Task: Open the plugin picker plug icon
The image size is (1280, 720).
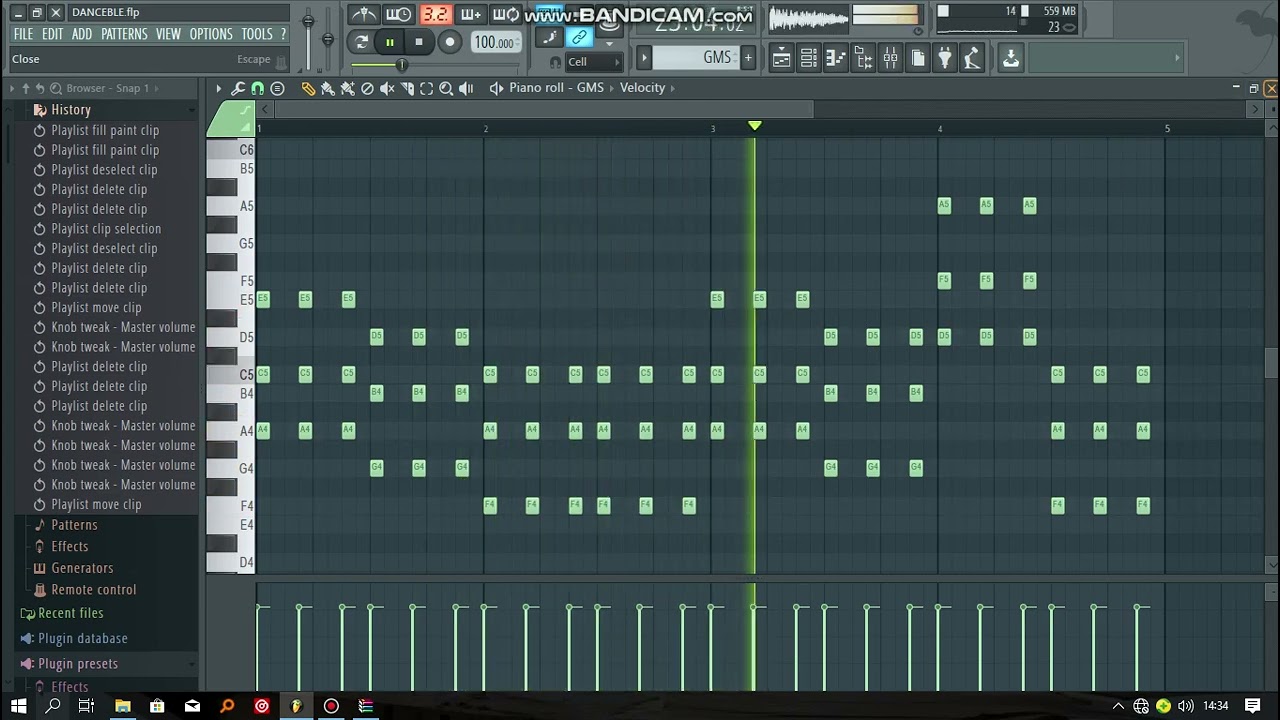Action: 944,58
